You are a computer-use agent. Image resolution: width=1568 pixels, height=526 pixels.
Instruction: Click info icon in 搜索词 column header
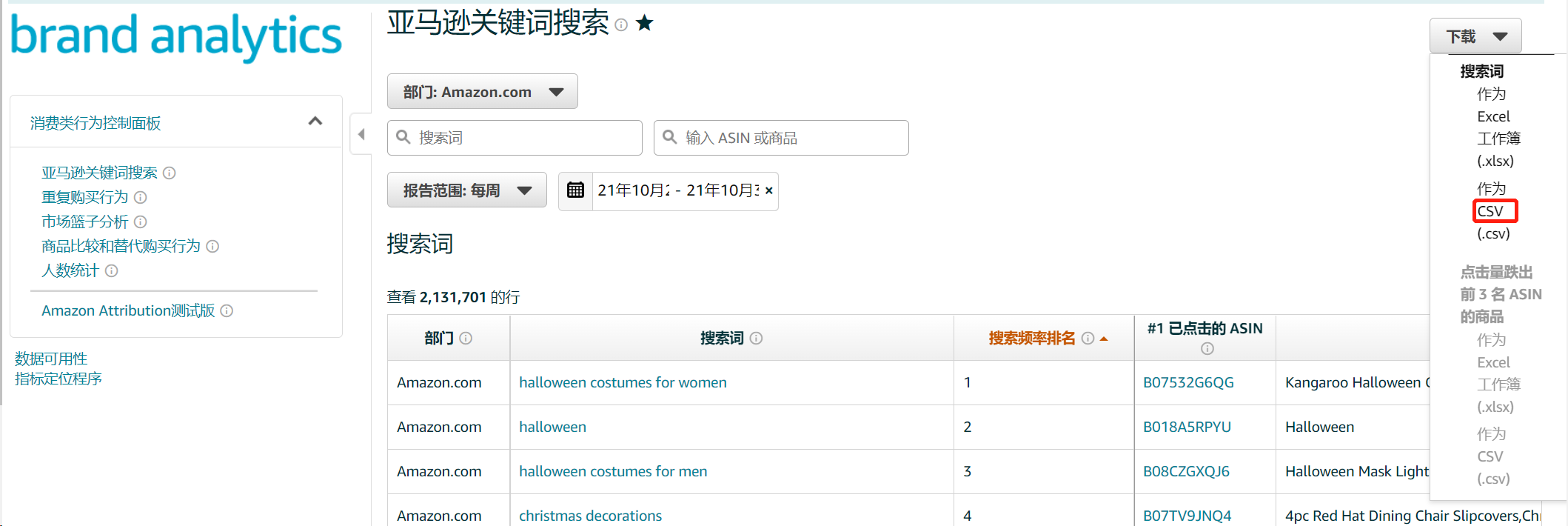(756, 338)
